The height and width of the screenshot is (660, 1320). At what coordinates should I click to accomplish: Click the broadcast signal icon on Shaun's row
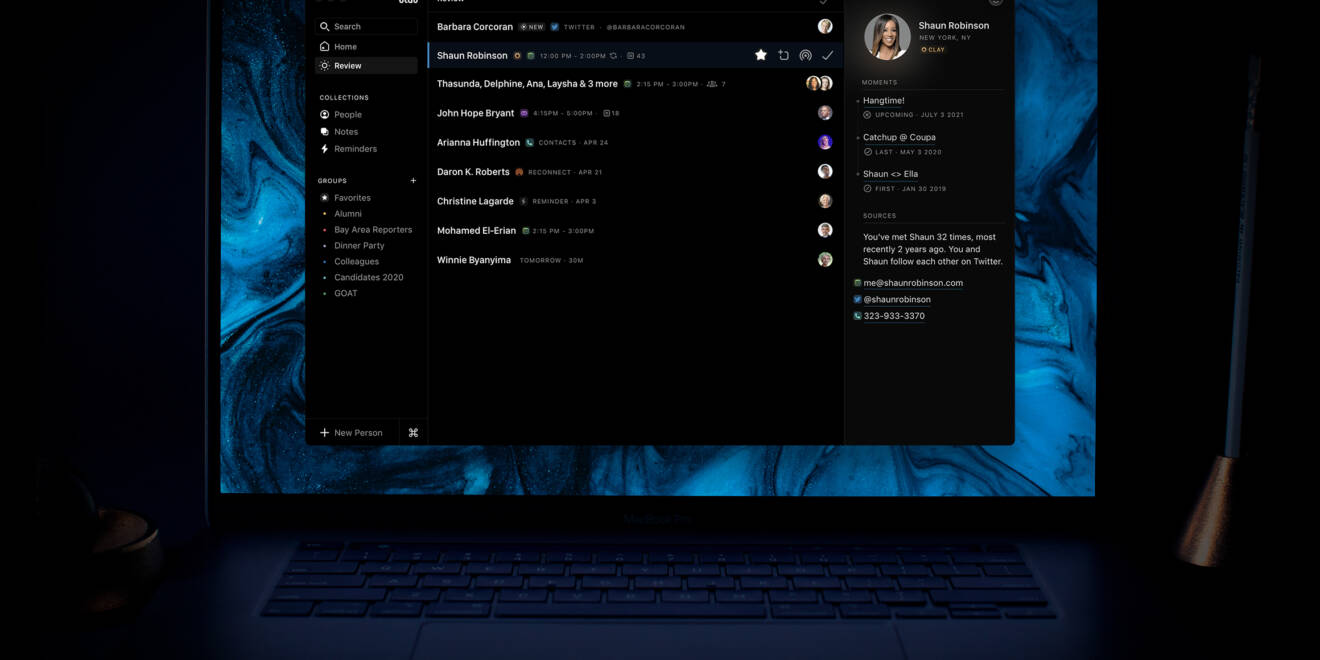[805, 56]
